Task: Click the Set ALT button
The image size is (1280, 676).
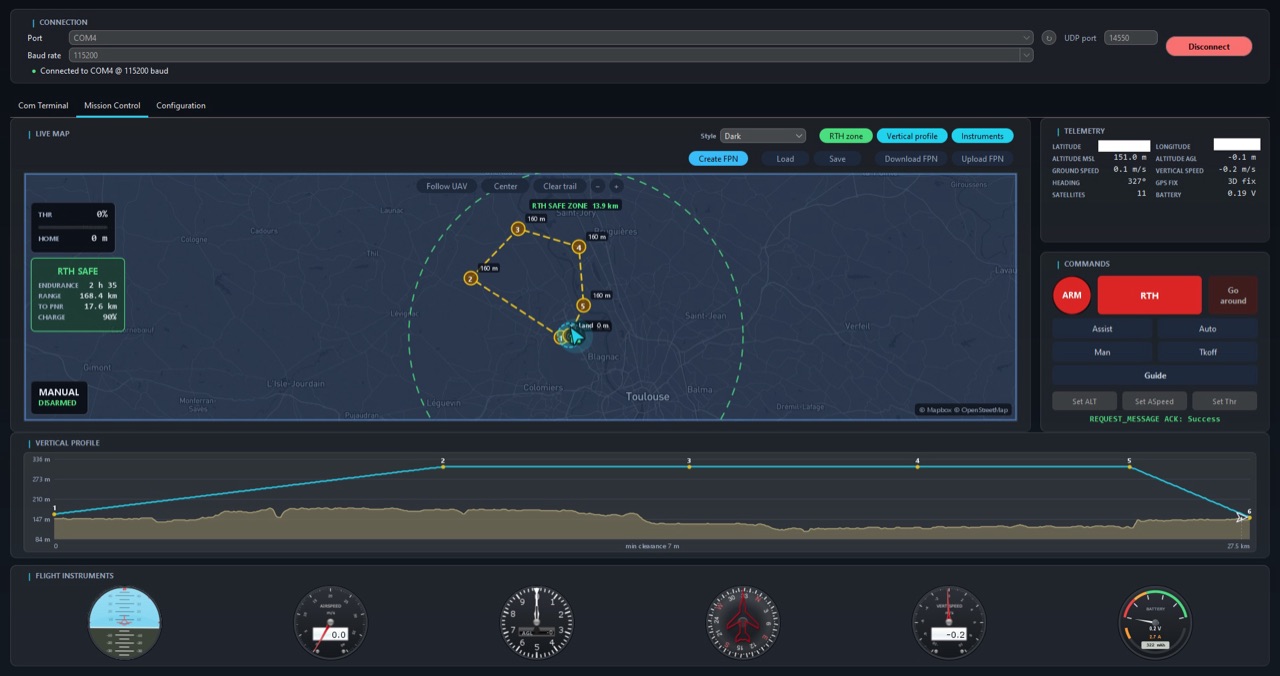Action: (1084, 401)
